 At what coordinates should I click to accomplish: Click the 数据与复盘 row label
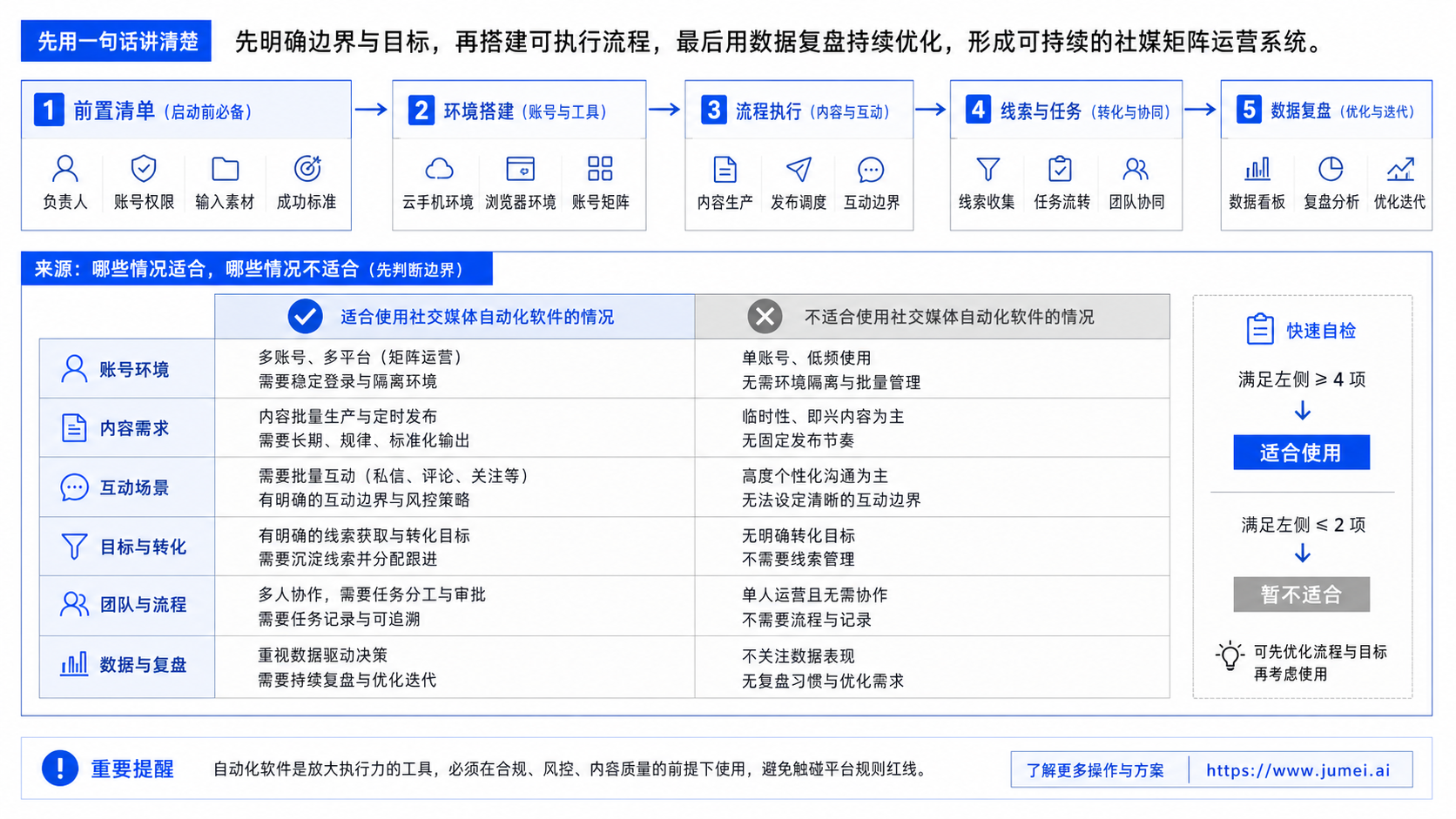143,665
